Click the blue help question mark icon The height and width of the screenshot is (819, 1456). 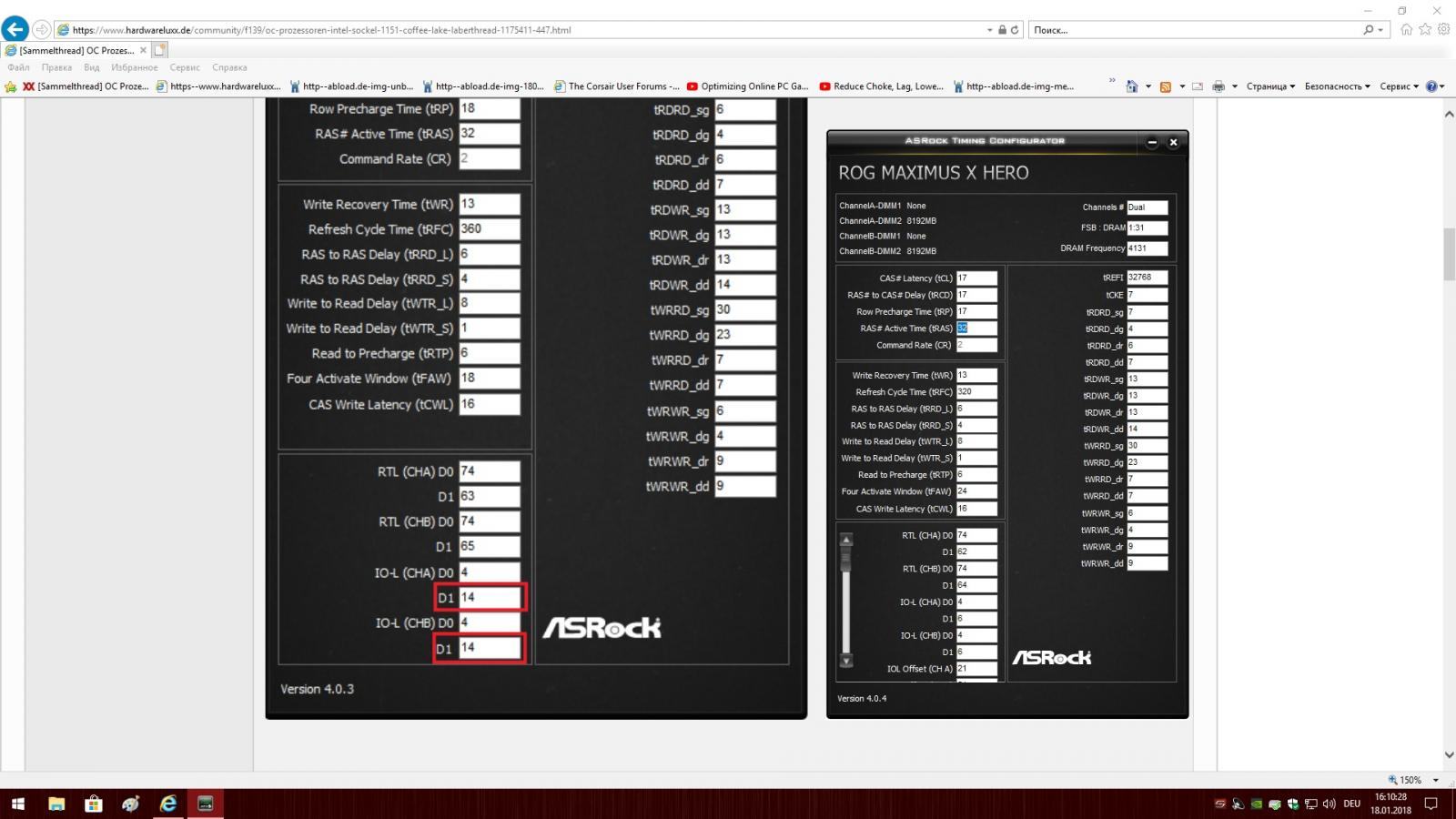click(1431, 86)
